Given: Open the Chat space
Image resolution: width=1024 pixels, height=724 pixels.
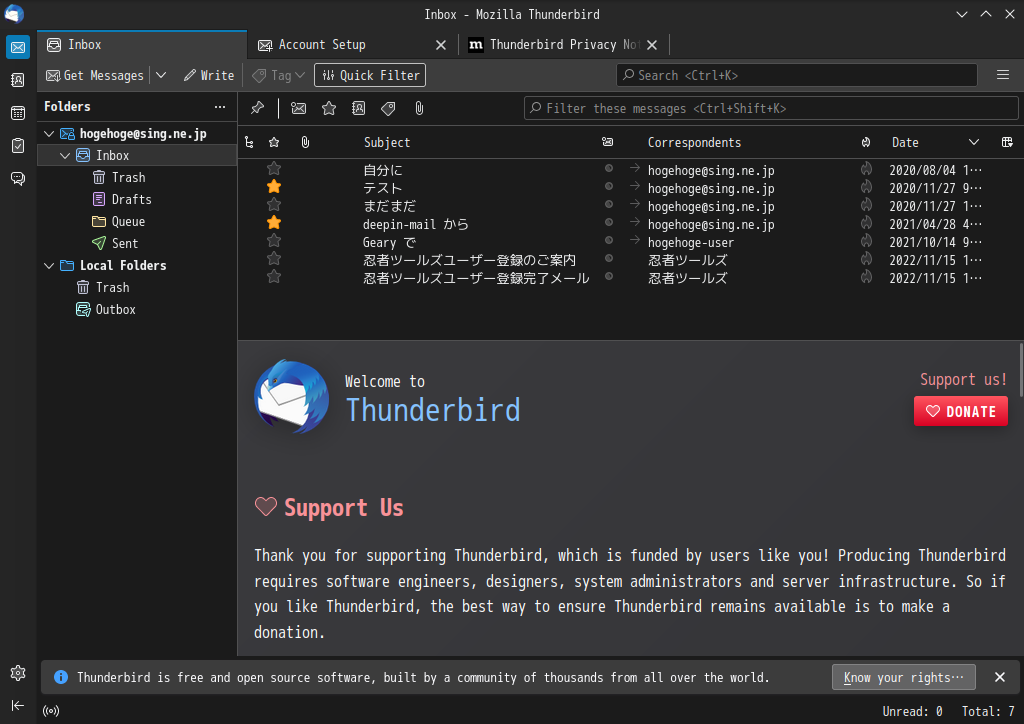Looking at the screenshot, I should (18, 178).
